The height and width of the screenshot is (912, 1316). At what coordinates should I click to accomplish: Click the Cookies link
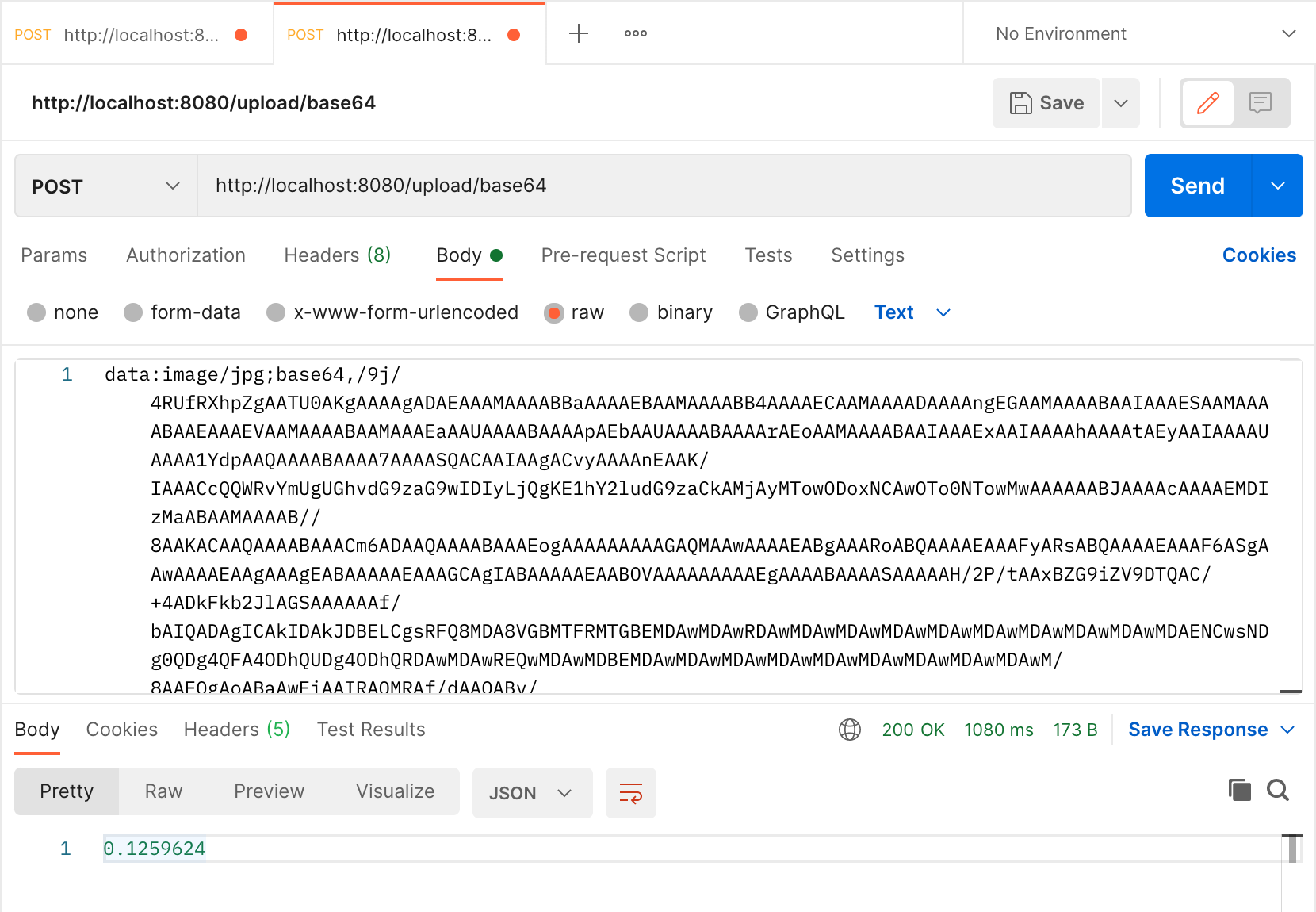(x=1259, y=255)
